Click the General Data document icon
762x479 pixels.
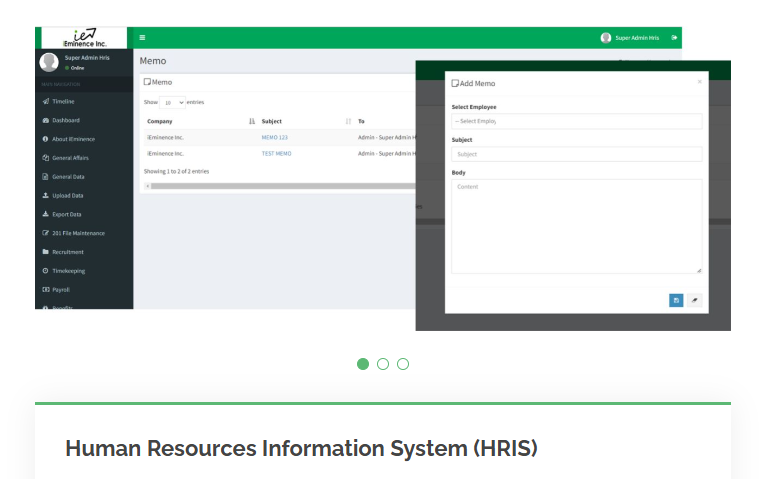point(45,177)
